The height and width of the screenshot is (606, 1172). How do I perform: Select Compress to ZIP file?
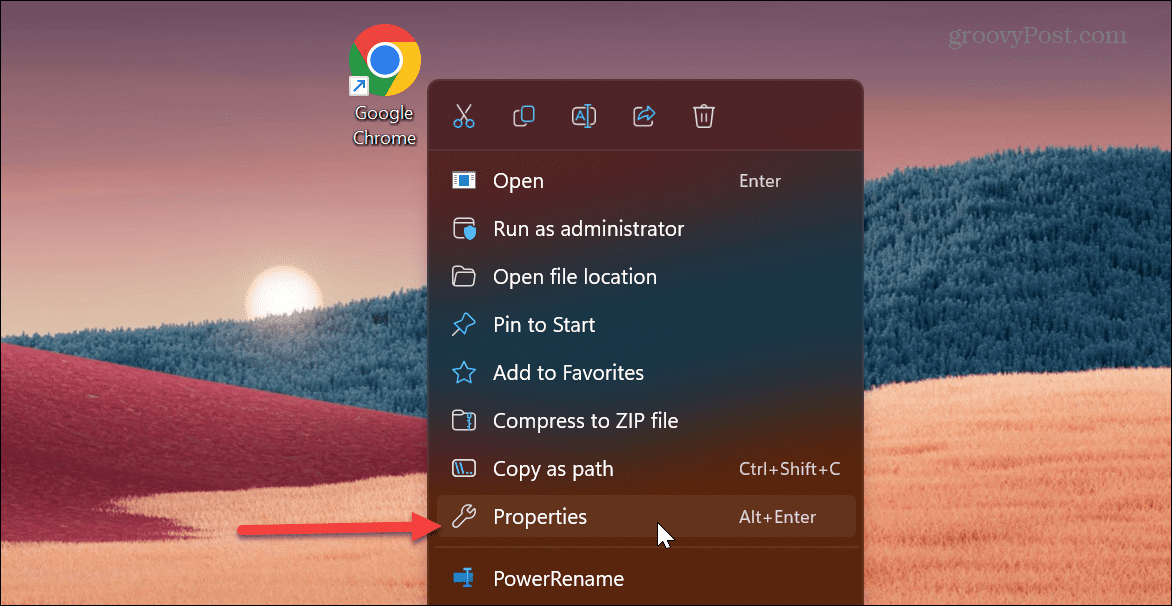[x=646, y=421]
